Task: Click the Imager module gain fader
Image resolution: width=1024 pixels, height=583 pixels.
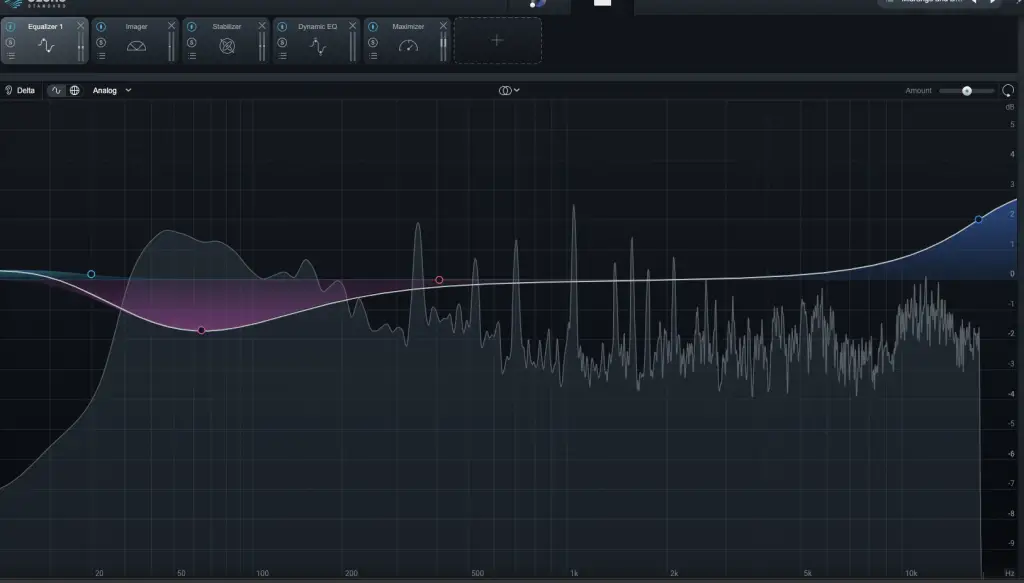Action: tap(171, 46)
